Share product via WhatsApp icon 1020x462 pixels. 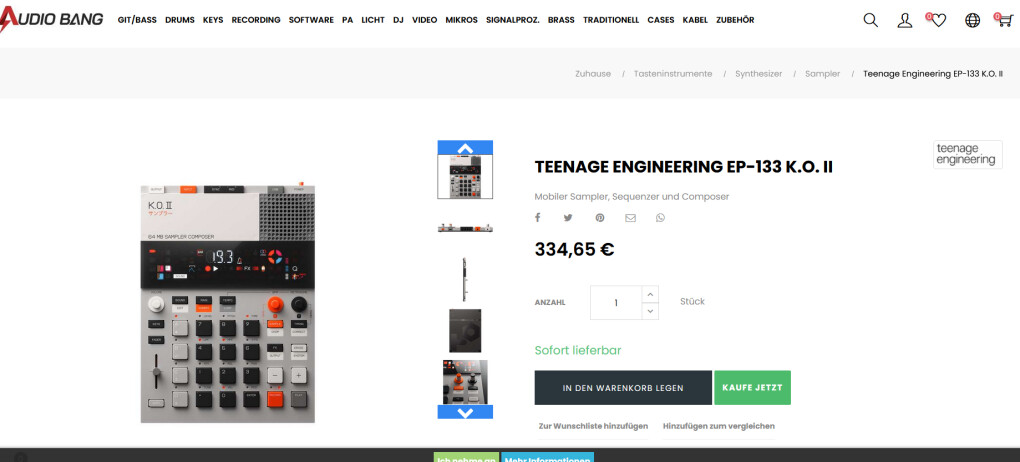pyautogui.click(x=661, y=218)
